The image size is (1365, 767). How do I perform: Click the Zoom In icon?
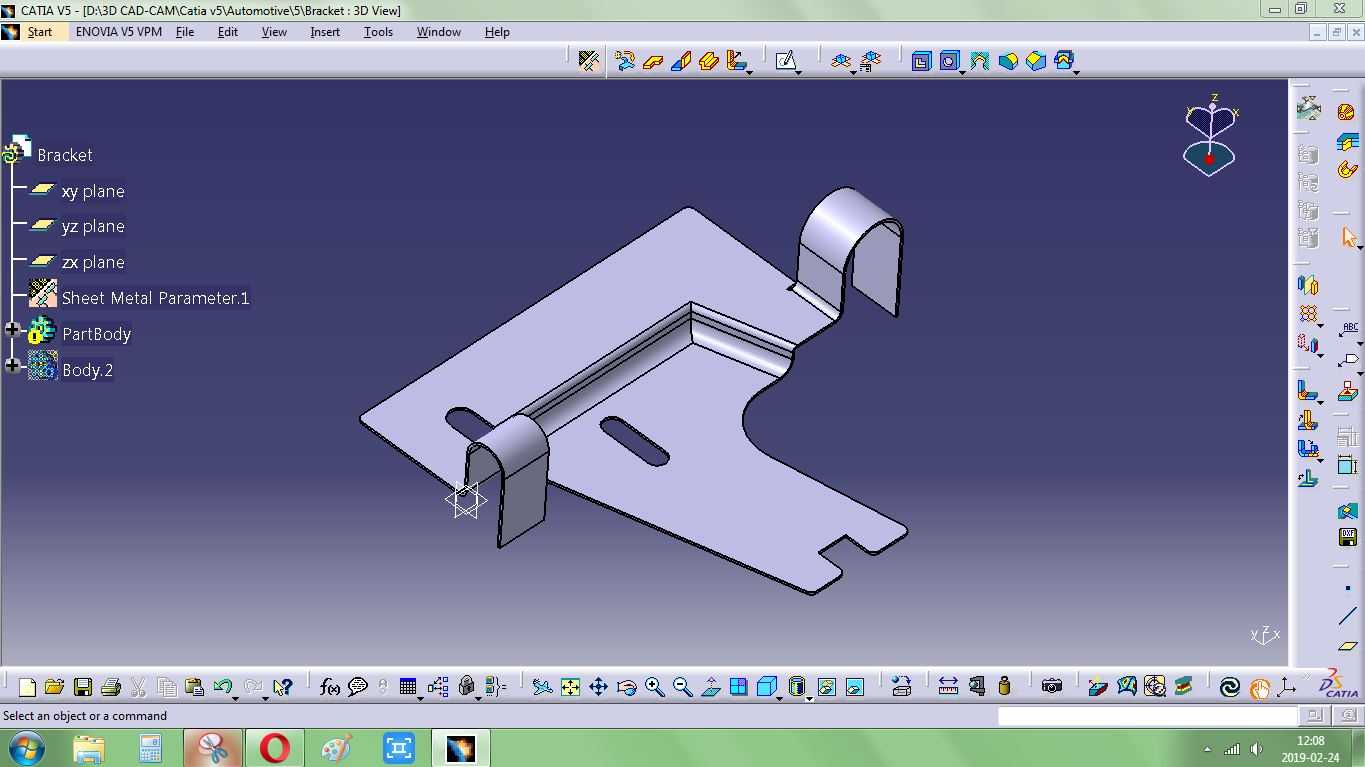click(654, 687)
